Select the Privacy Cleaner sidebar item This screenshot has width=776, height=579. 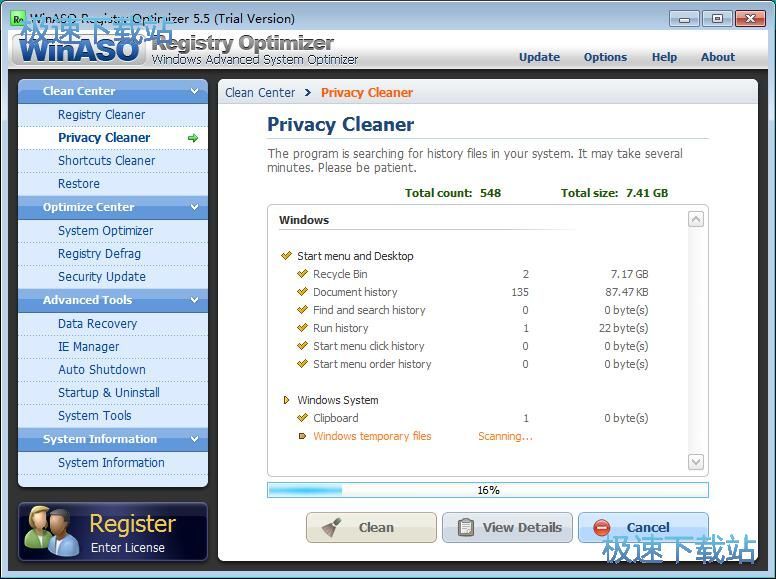point(113,138)
